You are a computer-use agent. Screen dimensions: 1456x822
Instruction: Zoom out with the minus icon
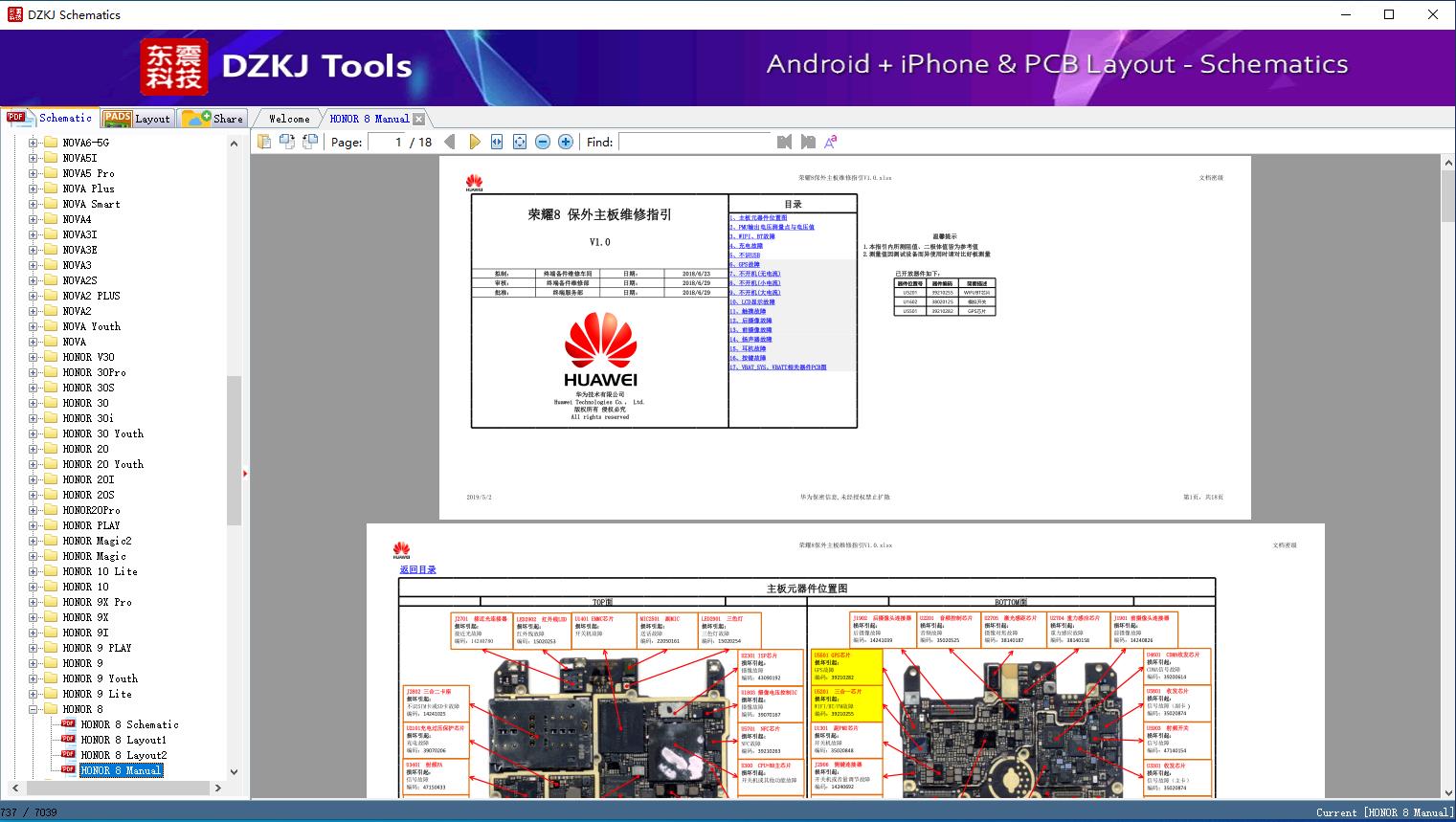[543, 142]
